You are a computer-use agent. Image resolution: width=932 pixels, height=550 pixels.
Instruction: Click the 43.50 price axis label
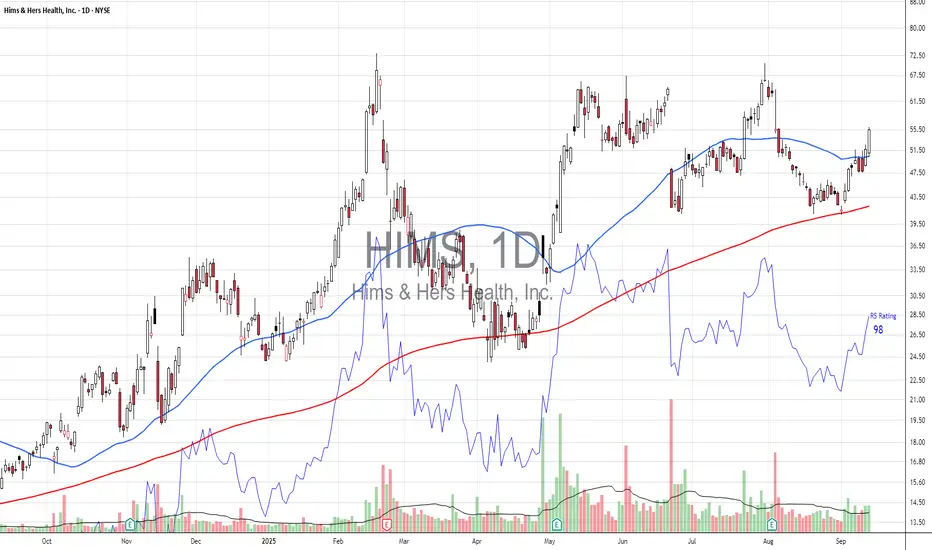tap(917, 197)
